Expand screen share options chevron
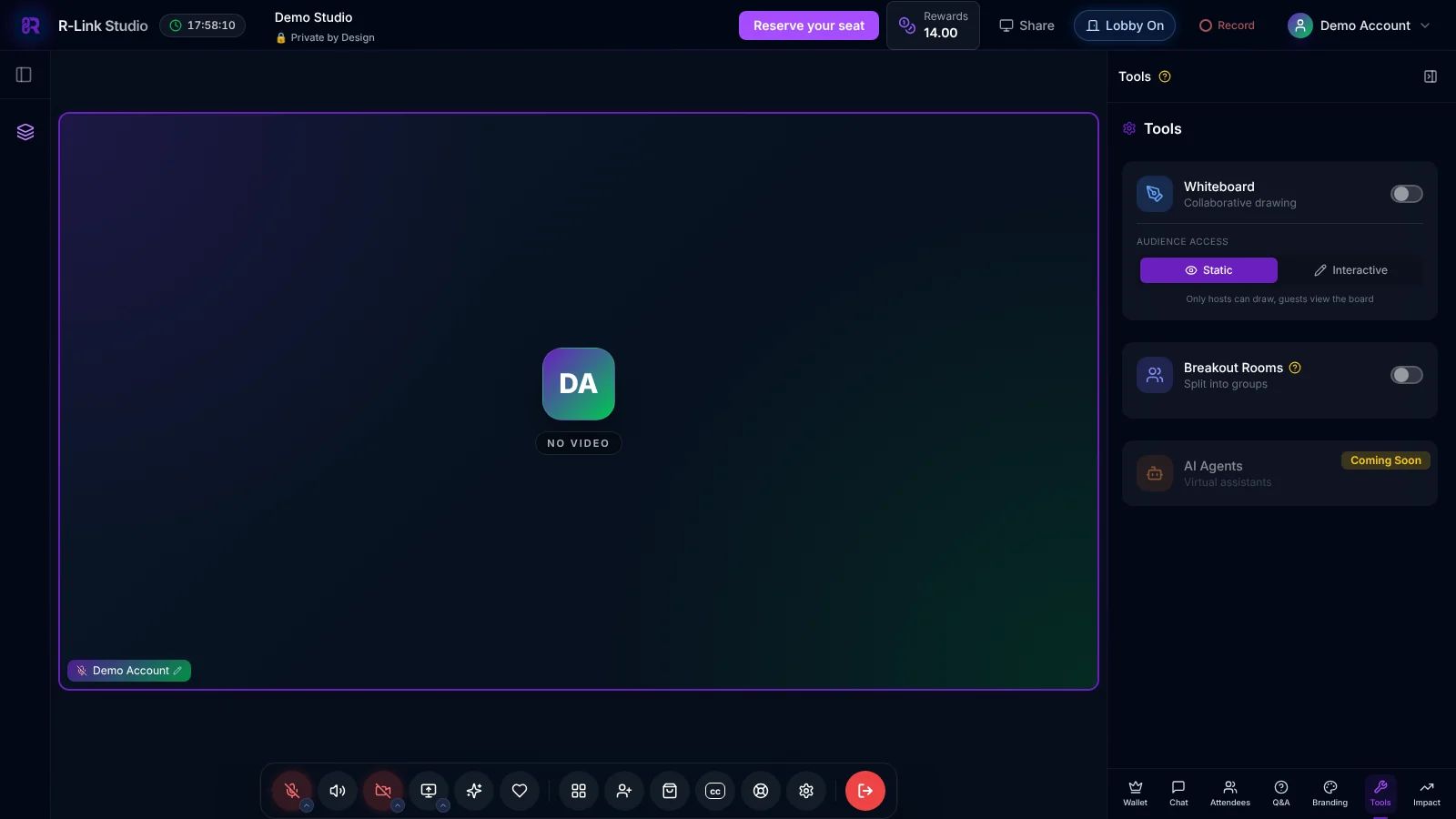Viewport: 1456px width, 819px height. (443, 805)
